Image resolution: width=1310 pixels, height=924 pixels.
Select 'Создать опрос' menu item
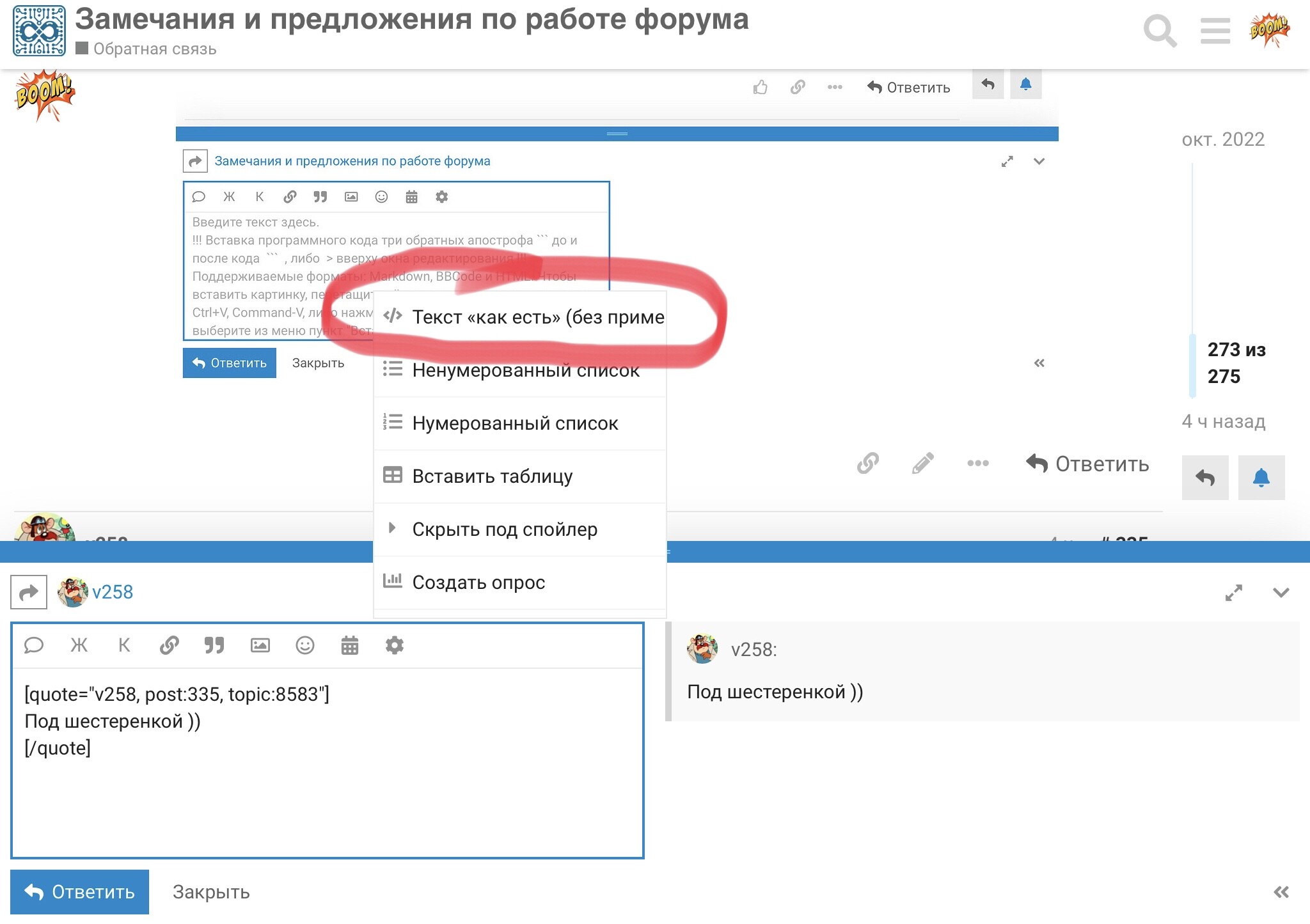[x=520, y=583]
